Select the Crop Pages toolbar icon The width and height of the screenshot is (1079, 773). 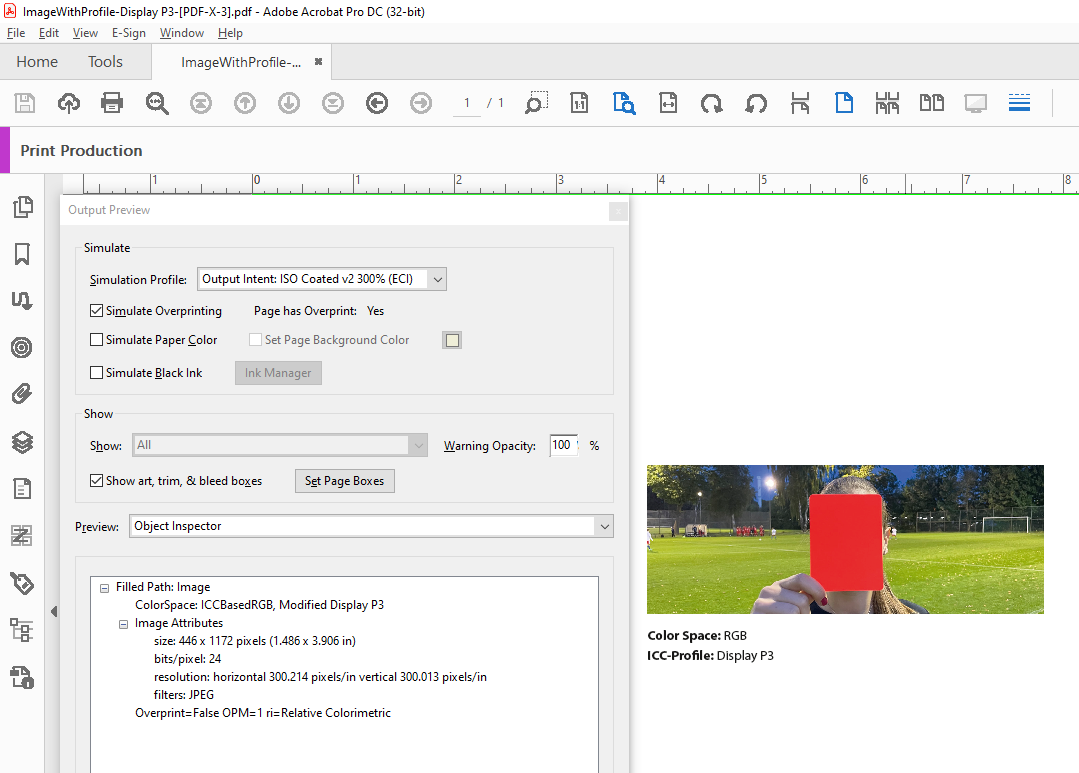[x=800, y=102]
